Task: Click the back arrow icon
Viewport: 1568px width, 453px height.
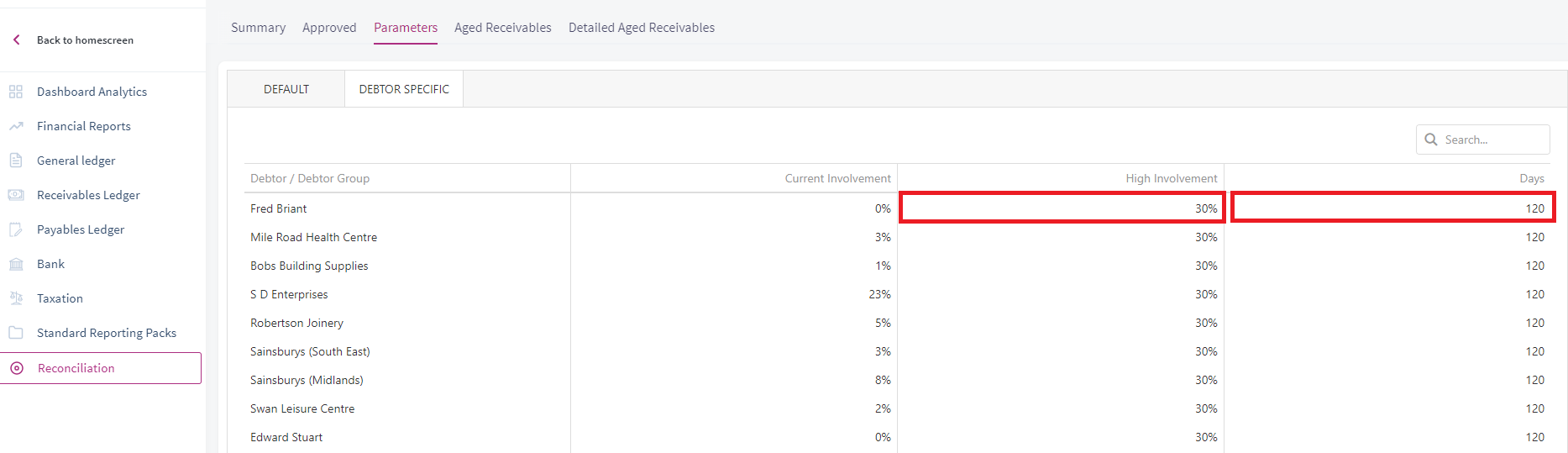Action: tap(16, 40)
